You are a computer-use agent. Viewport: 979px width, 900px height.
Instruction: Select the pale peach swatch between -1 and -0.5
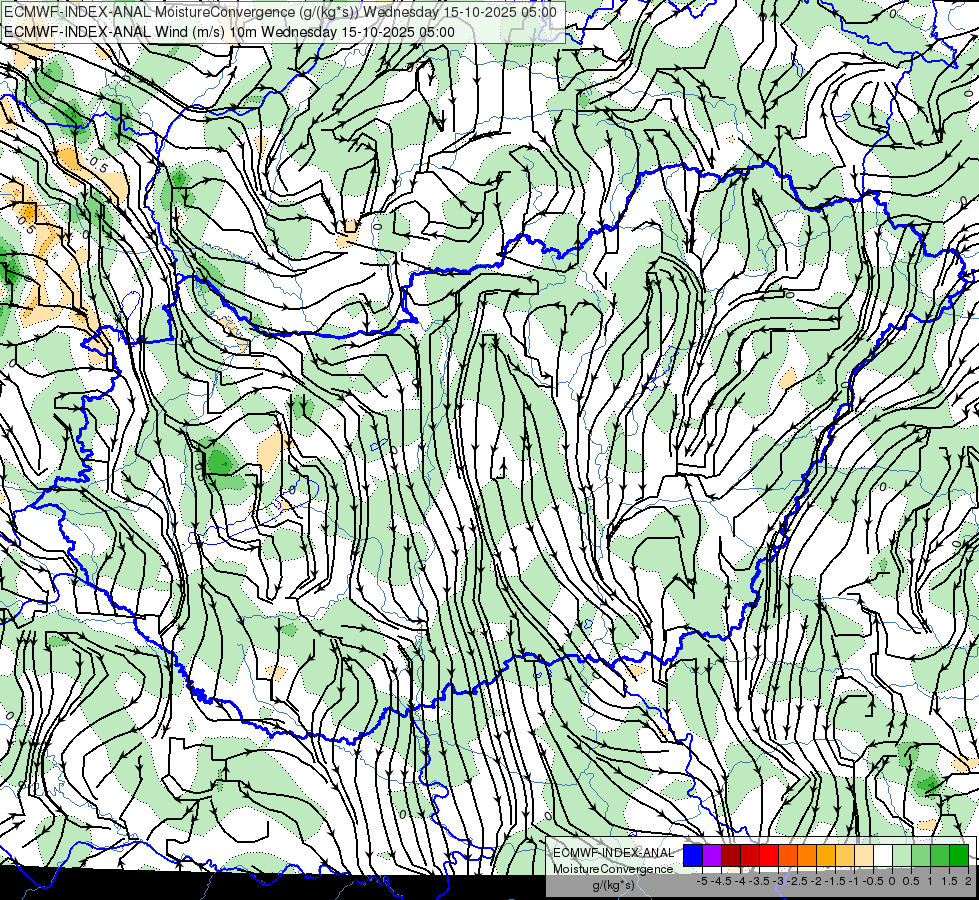863,855
